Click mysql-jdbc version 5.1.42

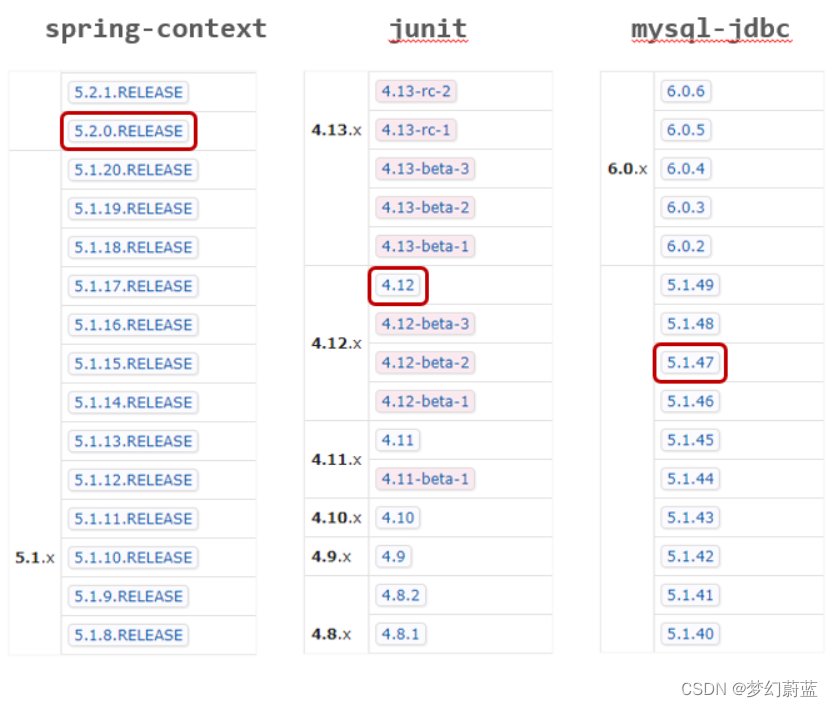pyautogui.click(x=690, y=556)
